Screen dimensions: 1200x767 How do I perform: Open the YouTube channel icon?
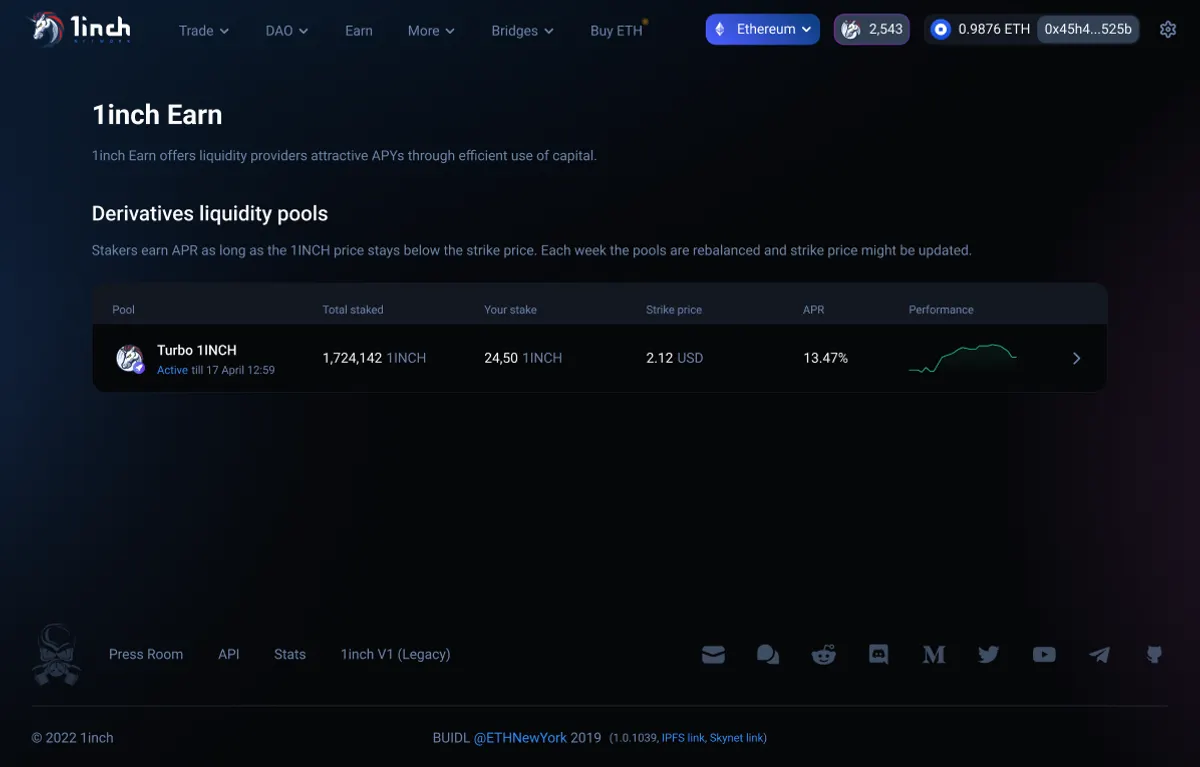(1044, 654)
